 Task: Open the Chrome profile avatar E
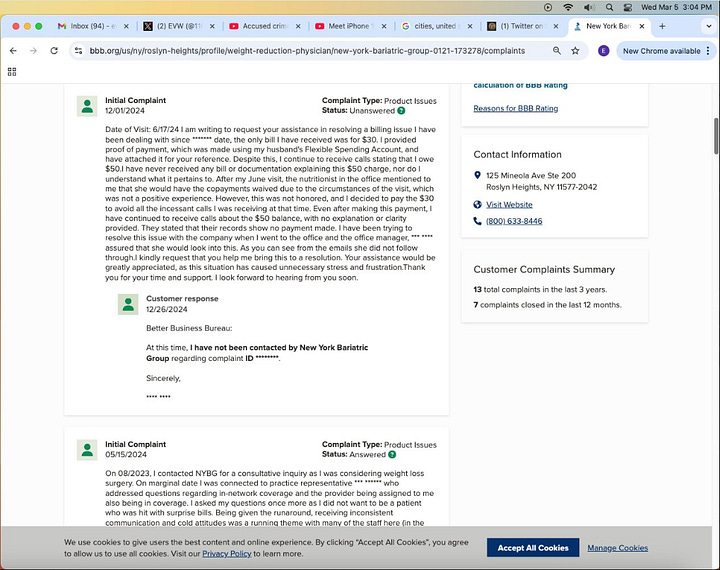tap(603, 51)
